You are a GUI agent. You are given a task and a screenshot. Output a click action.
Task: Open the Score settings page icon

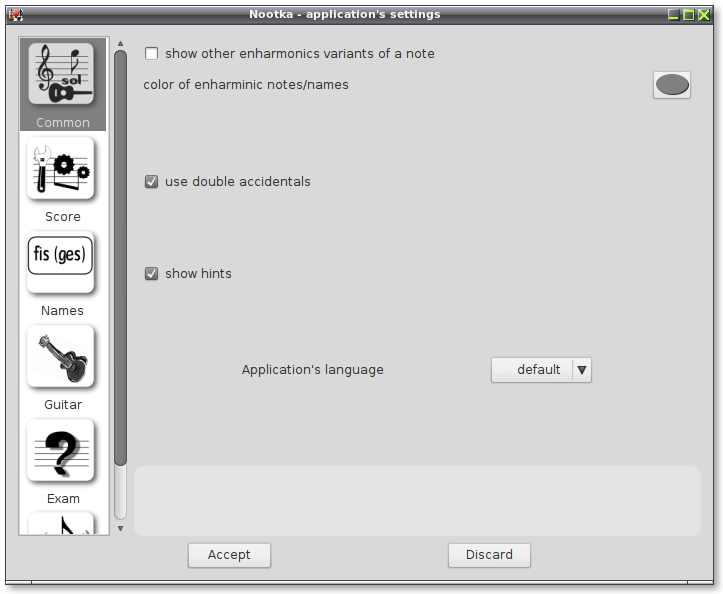coord(61,168)
